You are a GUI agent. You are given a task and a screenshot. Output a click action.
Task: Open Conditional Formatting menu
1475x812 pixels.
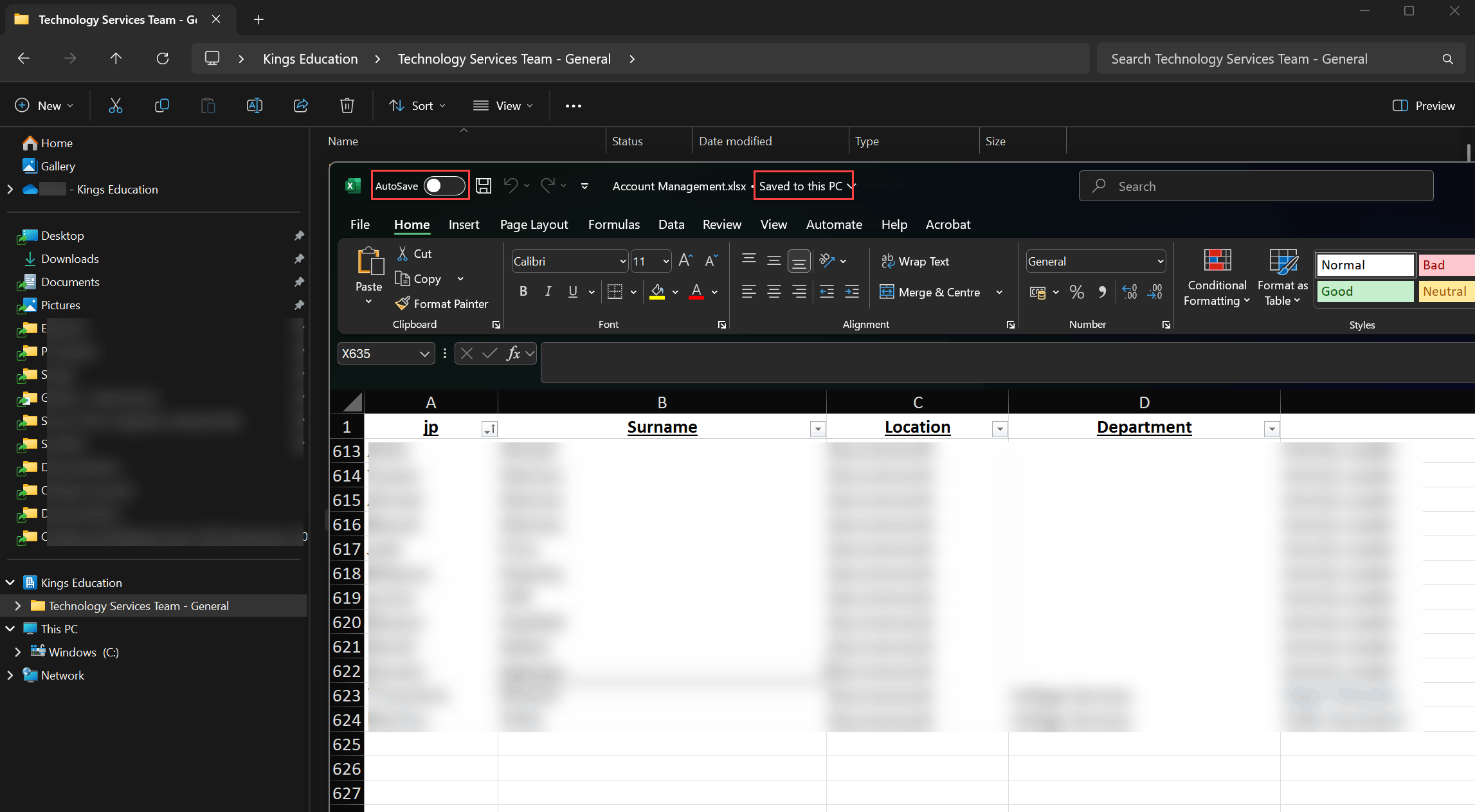1217,278
